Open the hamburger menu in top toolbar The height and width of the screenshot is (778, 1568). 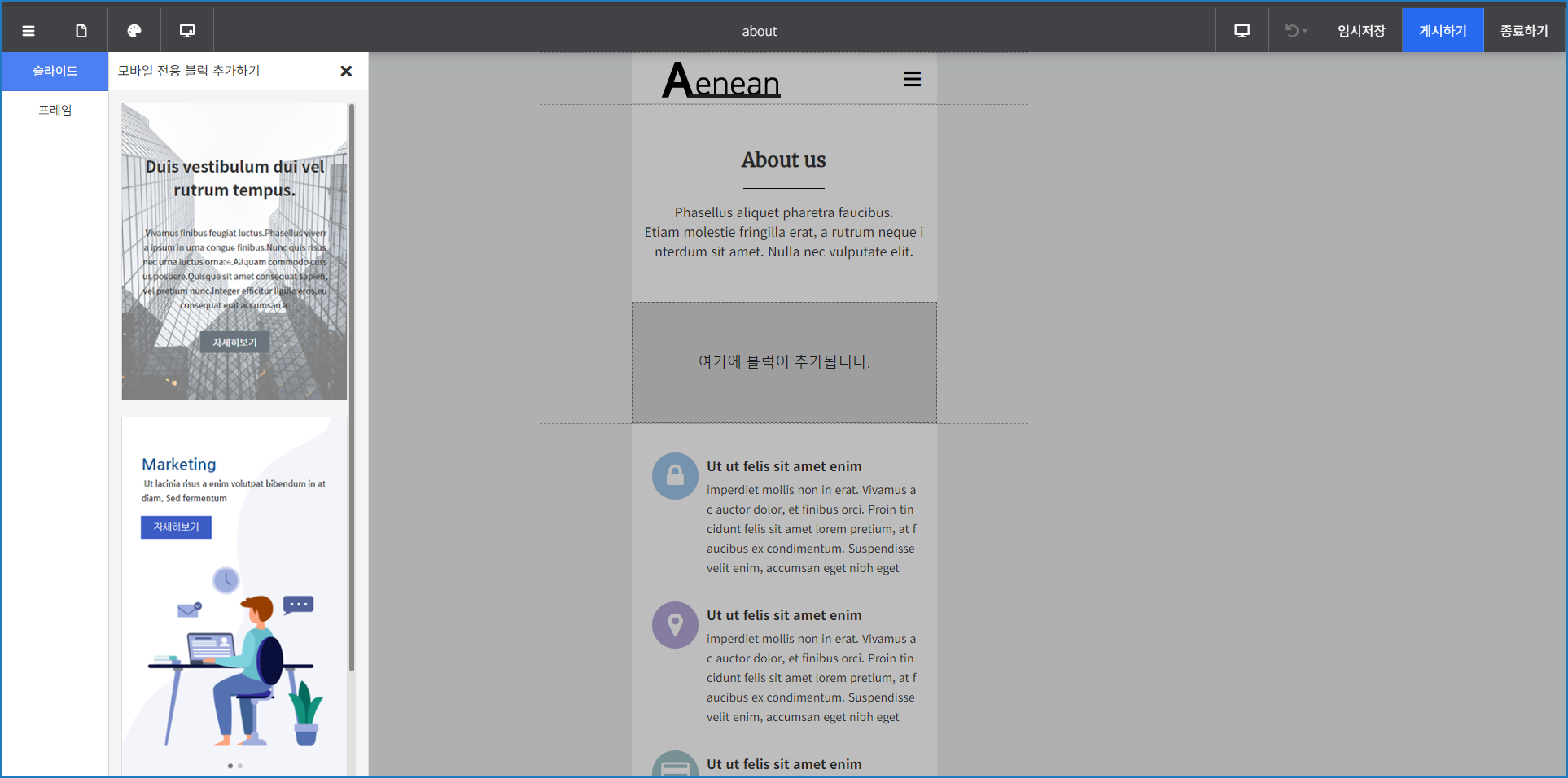[28, 31]
